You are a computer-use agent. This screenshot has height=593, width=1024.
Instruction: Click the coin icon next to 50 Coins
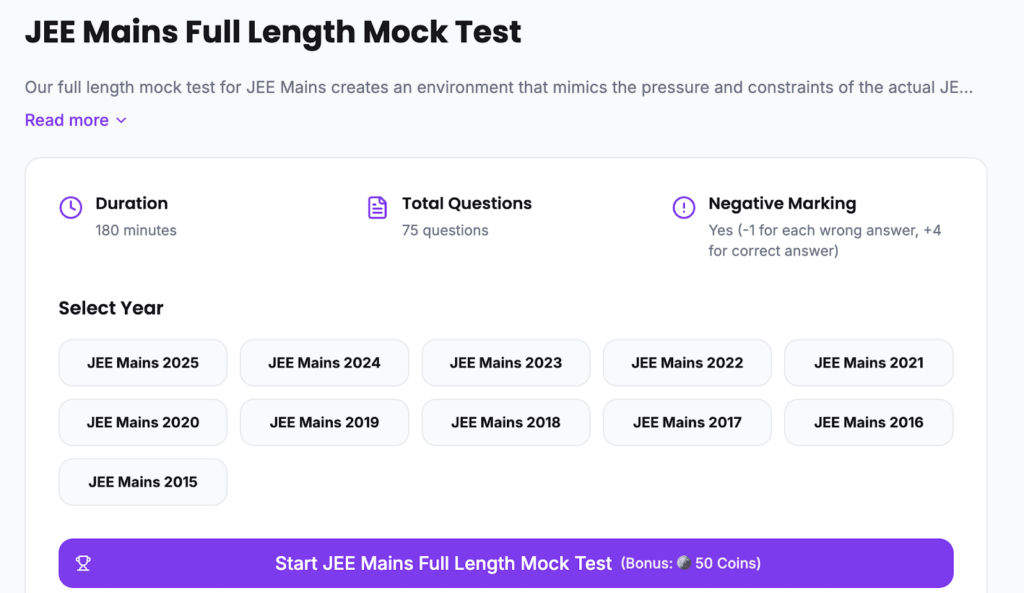684,563
